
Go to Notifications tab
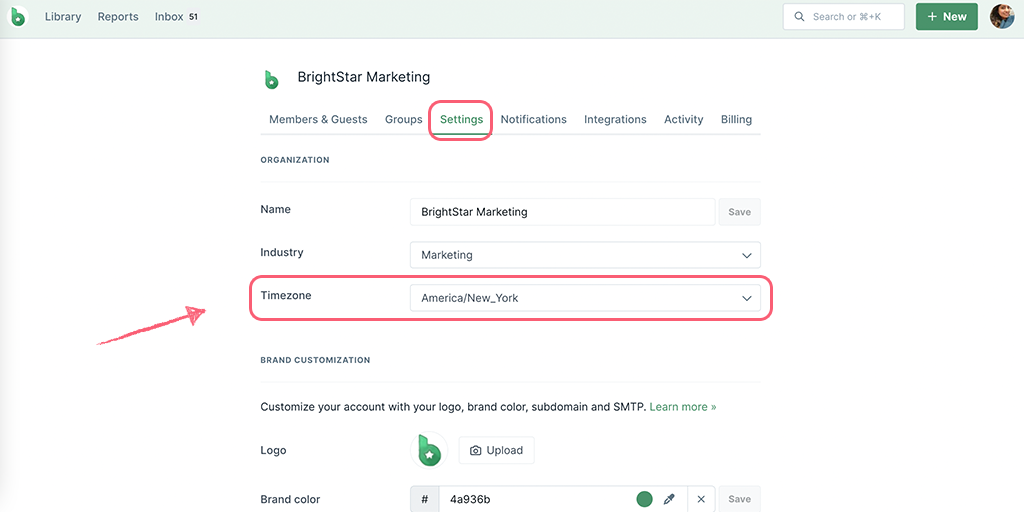coord(534,120)
